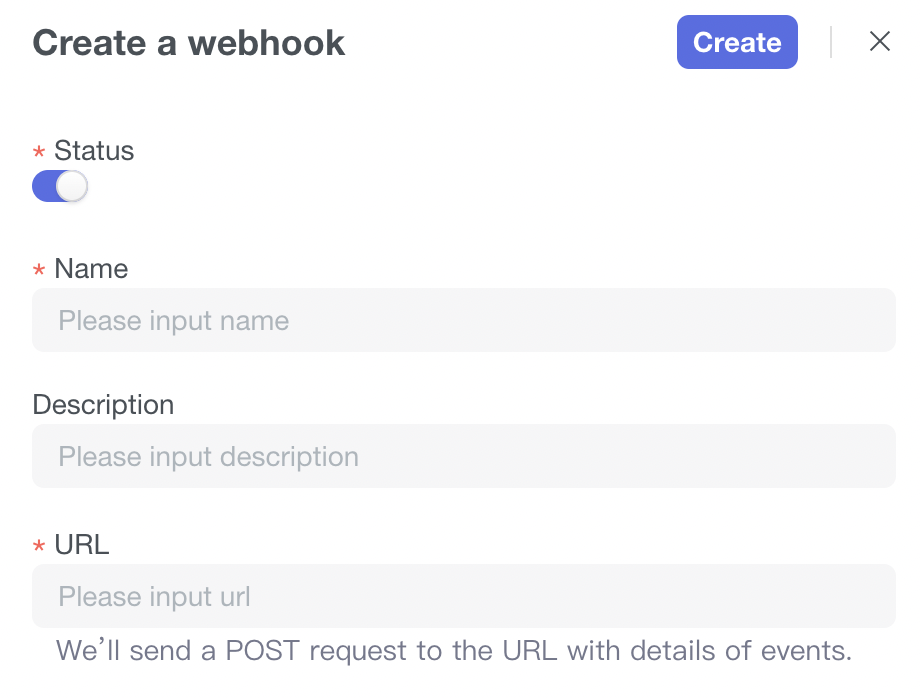
Task: Click the Name field label
Action: click(x=91, y=269)
